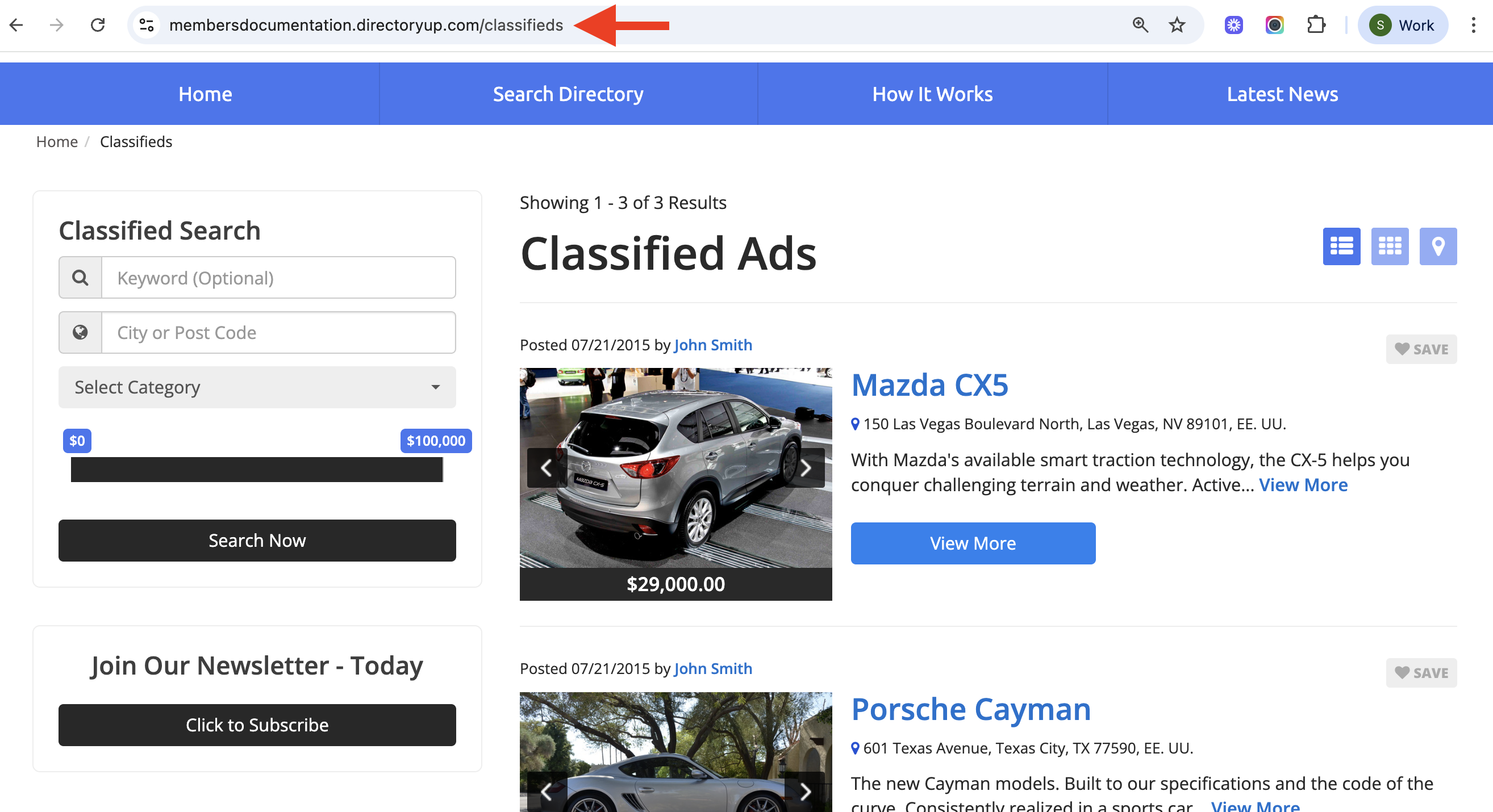Click the zoom magnifier in address bar
Image resolution: width=1493 pixels, height=812 pixels.
1140,25
